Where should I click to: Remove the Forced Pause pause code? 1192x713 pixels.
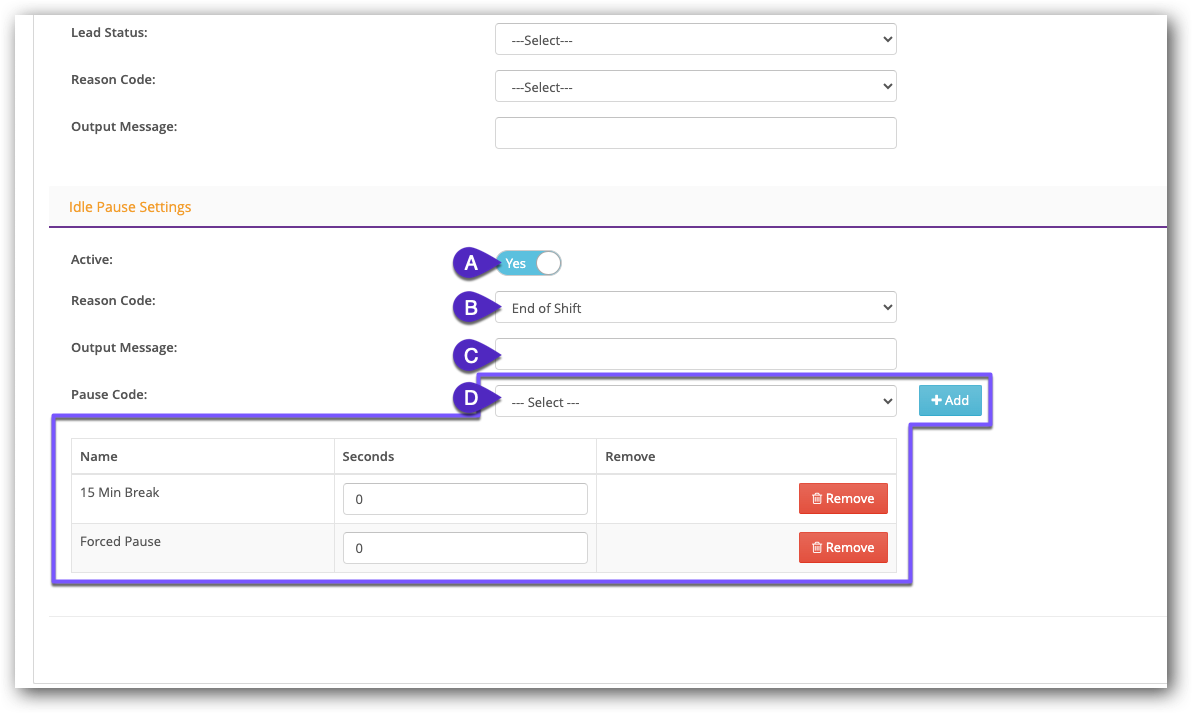[843, 547]
